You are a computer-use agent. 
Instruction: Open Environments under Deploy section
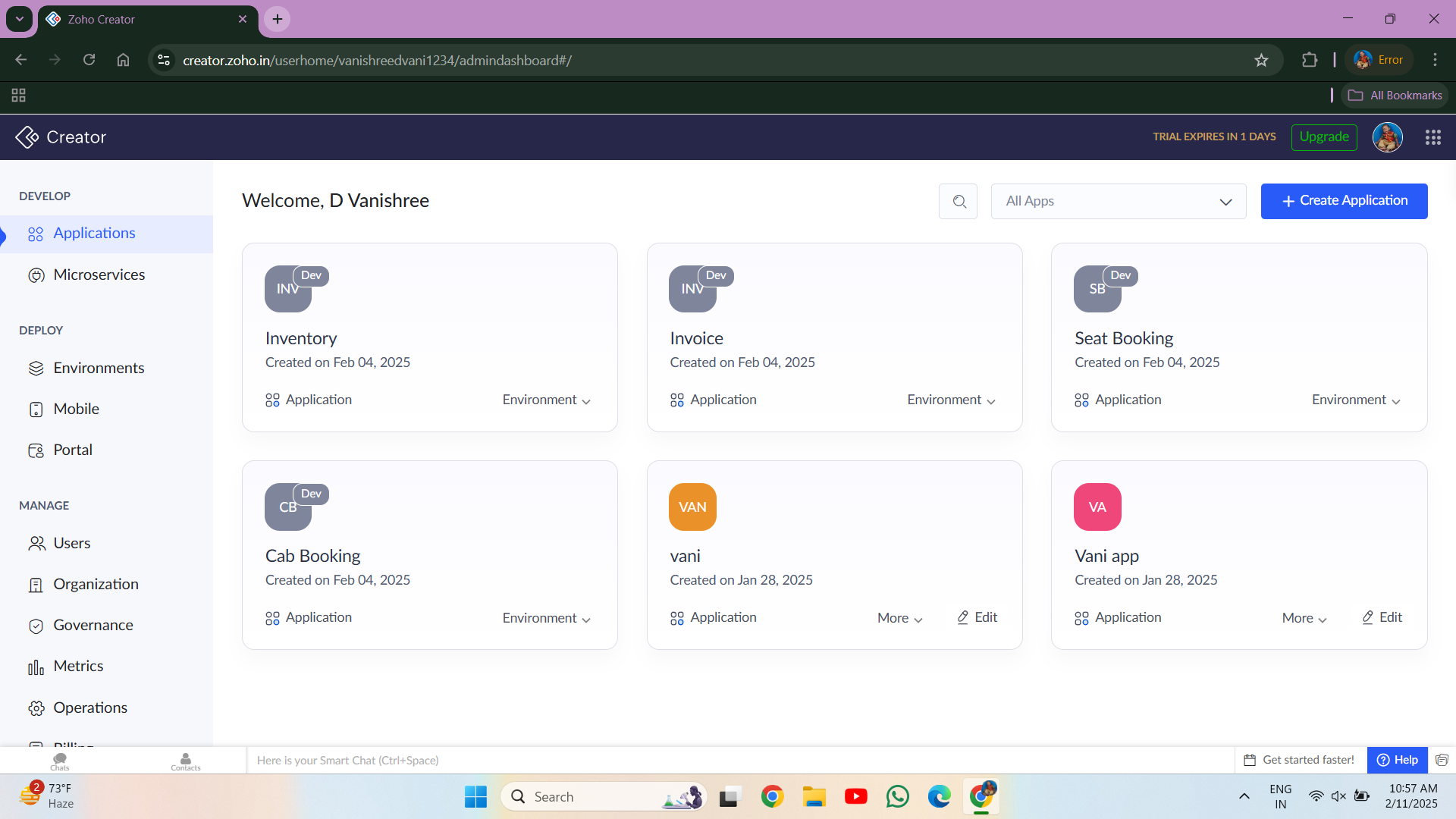(x=99, y=368)
